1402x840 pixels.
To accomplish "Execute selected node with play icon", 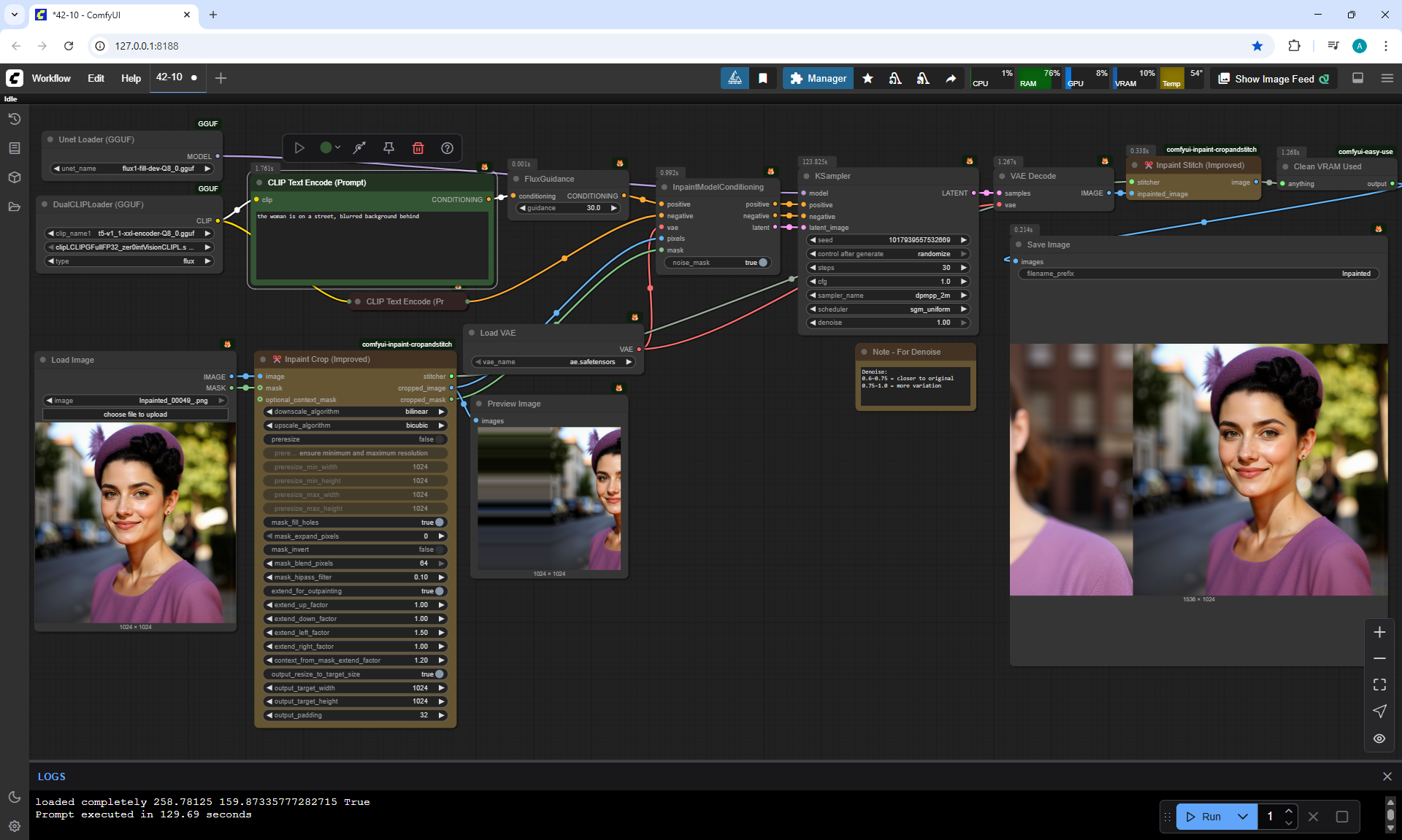I will point(299,148).
